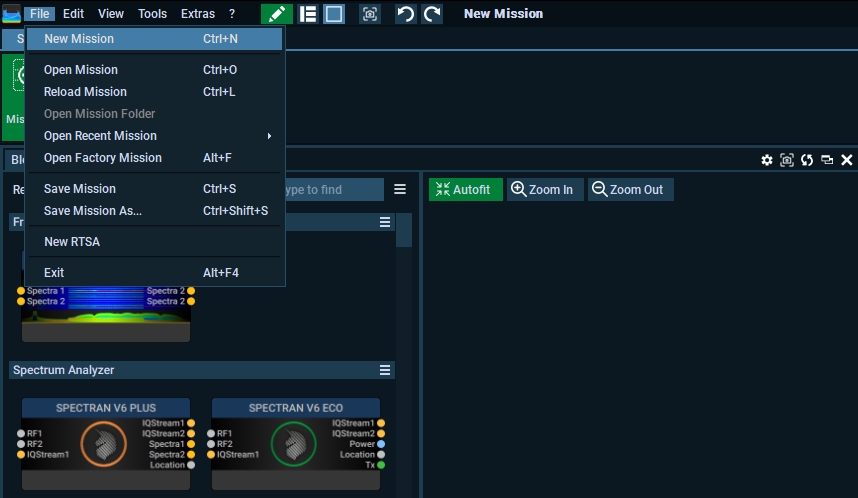Viewport: 858px width, 498px height.
Task: Select the list panel layout icon
Action: [308, 14]
